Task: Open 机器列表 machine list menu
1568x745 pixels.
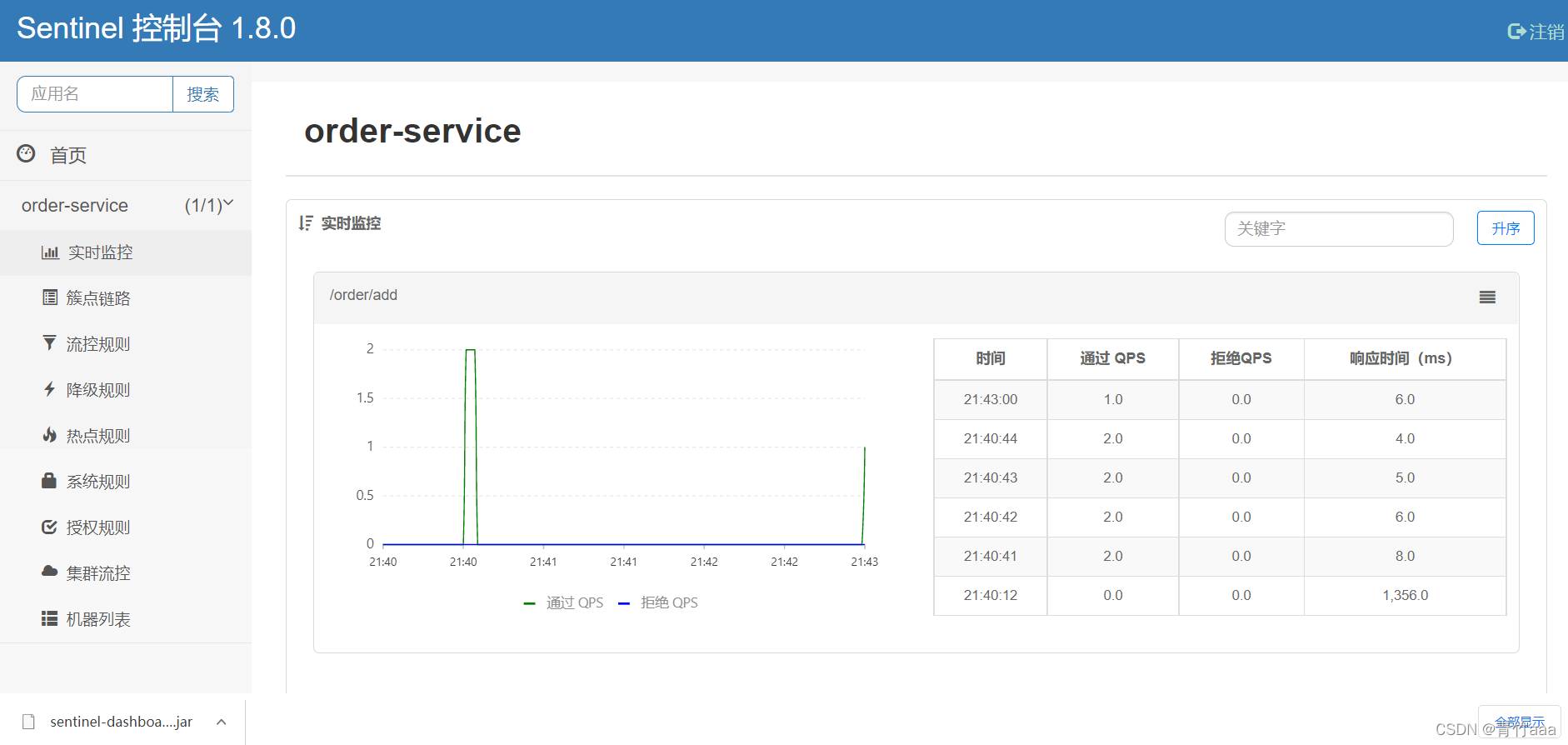Action: coord(98,619)
